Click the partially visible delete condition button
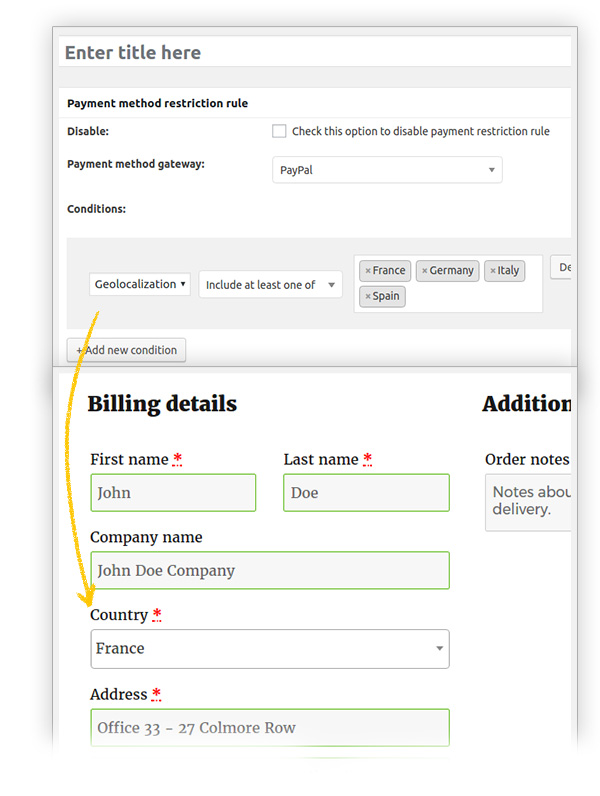 click(562, 267)
